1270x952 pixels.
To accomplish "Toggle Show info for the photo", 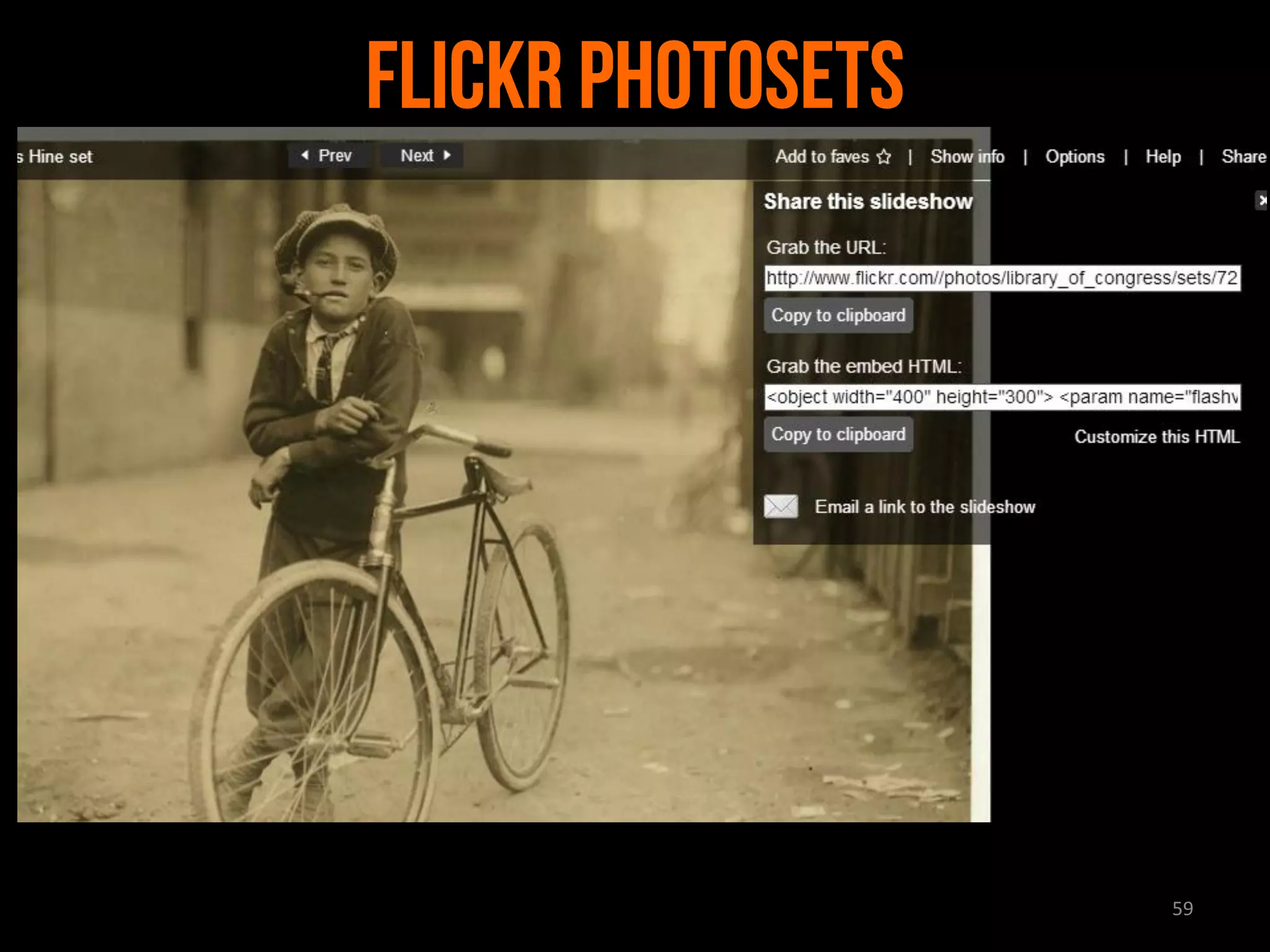I will tap(967, 157).
